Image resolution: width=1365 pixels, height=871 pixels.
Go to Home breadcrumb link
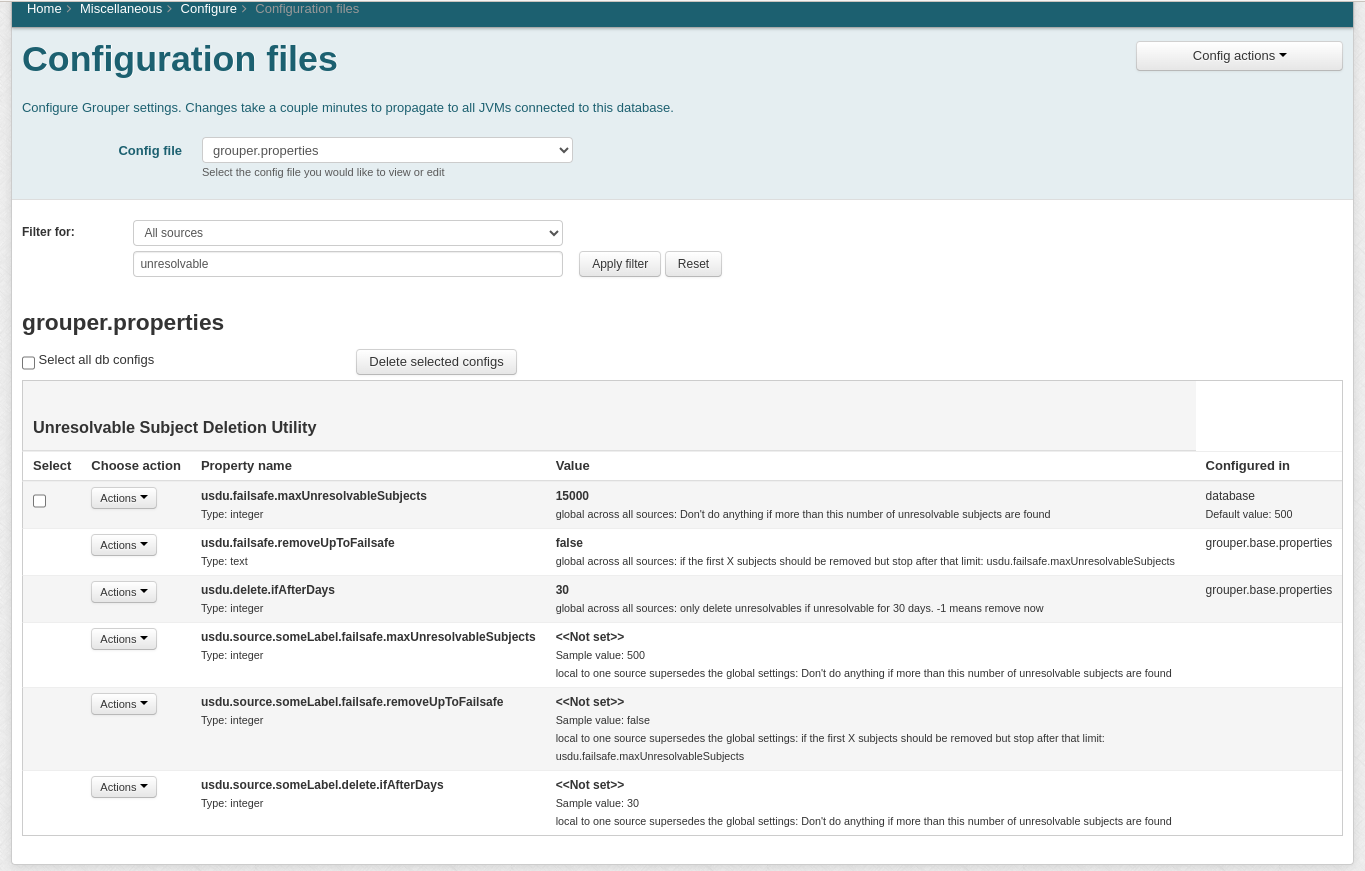tap(44, 9)
